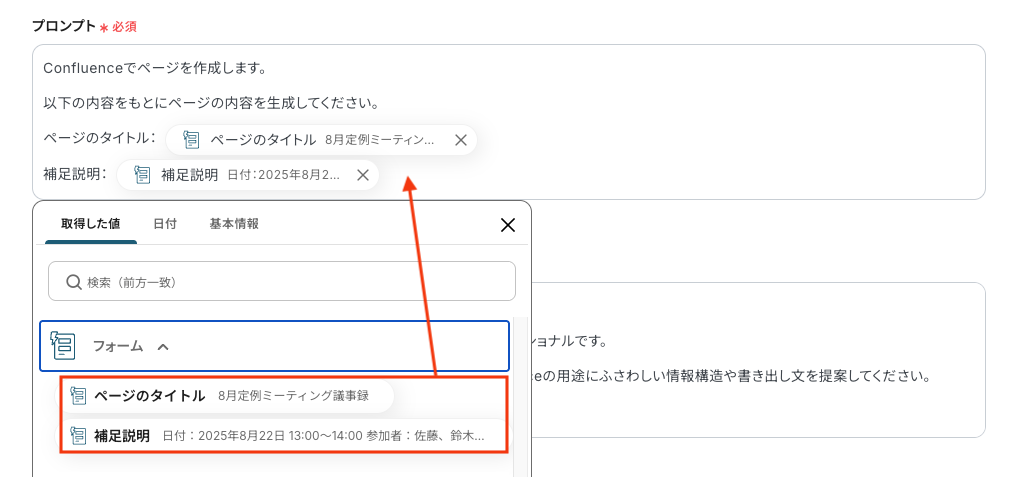Click the icon beside the 補足説明 list item
Image resolution: width=1014 pixels, height=477 pixels.
78,436
